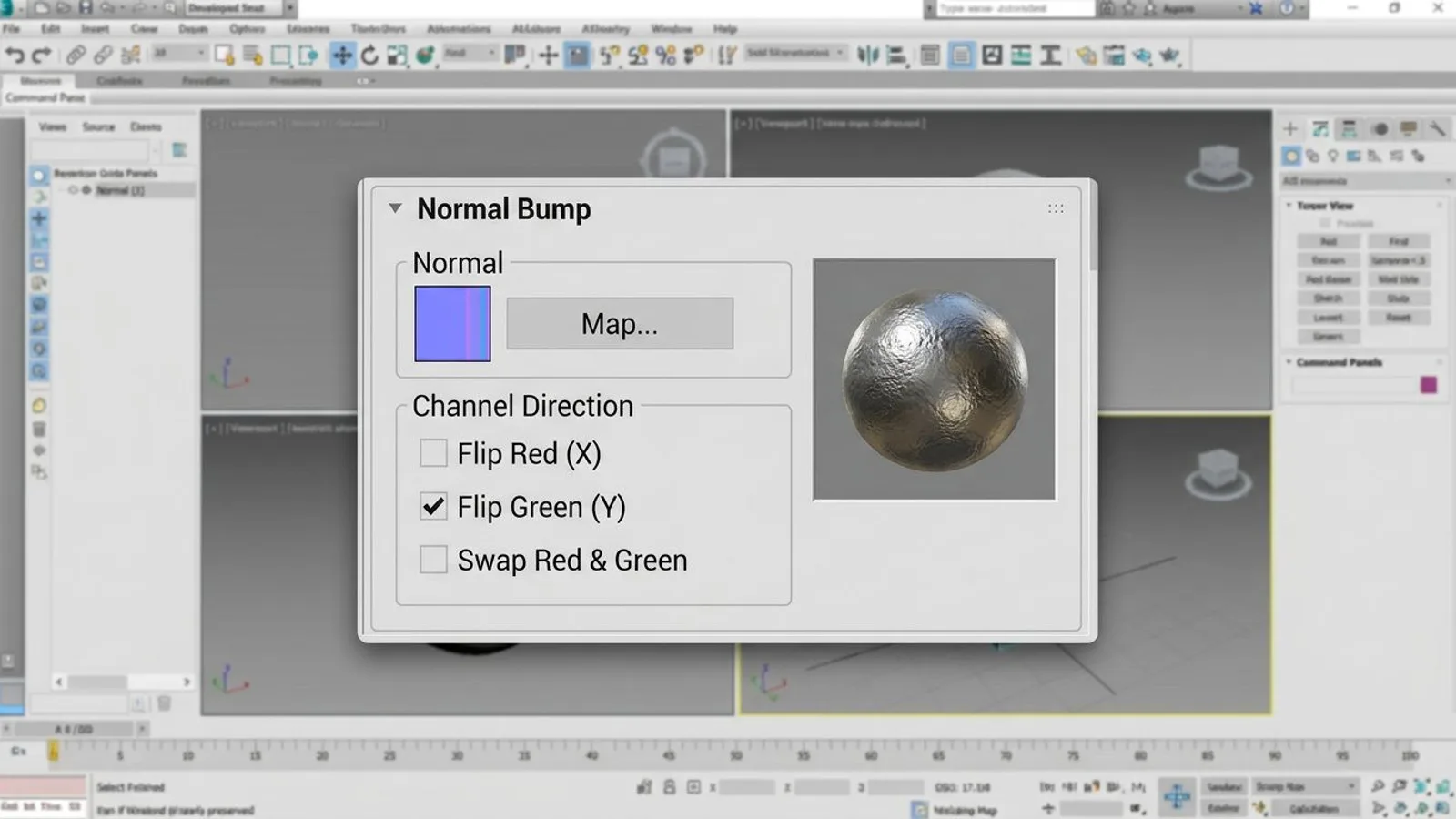Select the Geometry category circle icon
Viewport: 1456px width, 819px height.
(x=1291, y=157)
